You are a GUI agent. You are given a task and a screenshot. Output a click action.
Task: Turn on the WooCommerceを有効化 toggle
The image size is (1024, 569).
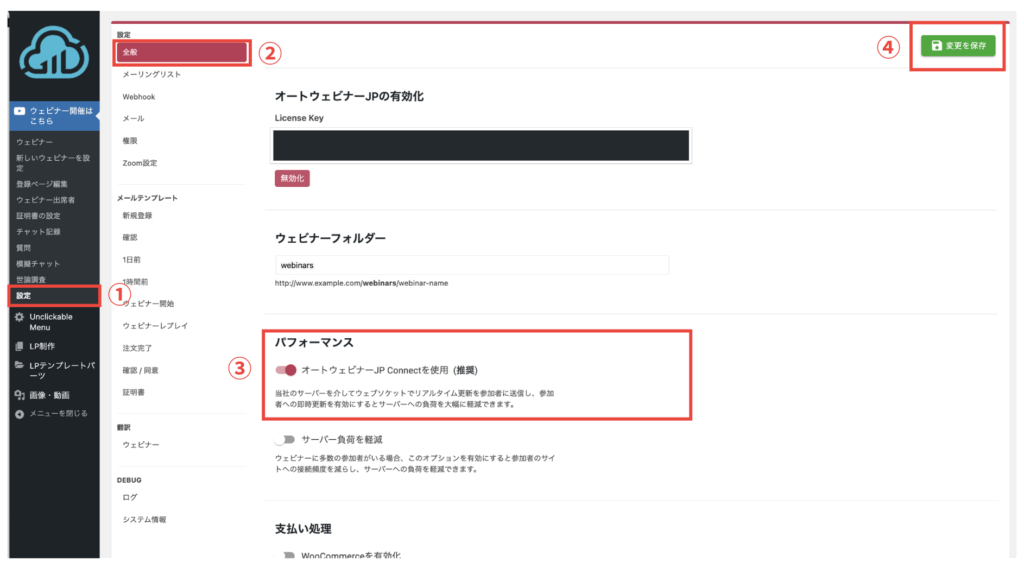pos(286,556)
